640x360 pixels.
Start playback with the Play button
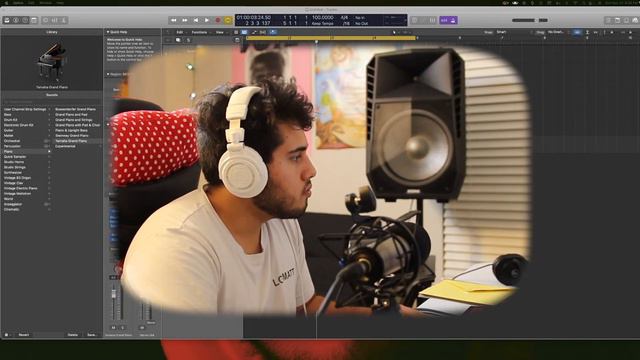[x=207, y=20]
